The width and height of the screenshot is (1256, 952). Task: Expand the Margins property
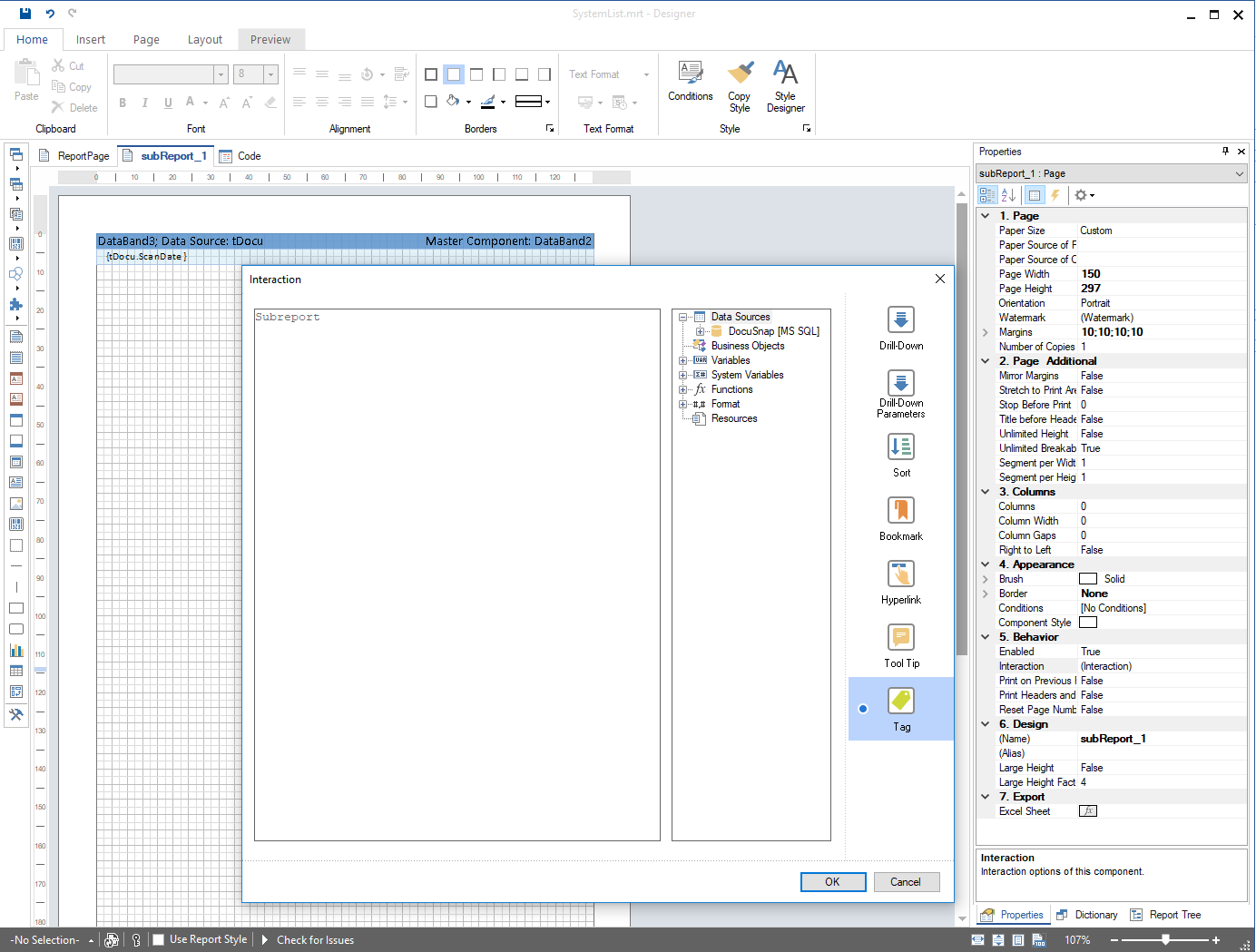(x=986, y=332)
